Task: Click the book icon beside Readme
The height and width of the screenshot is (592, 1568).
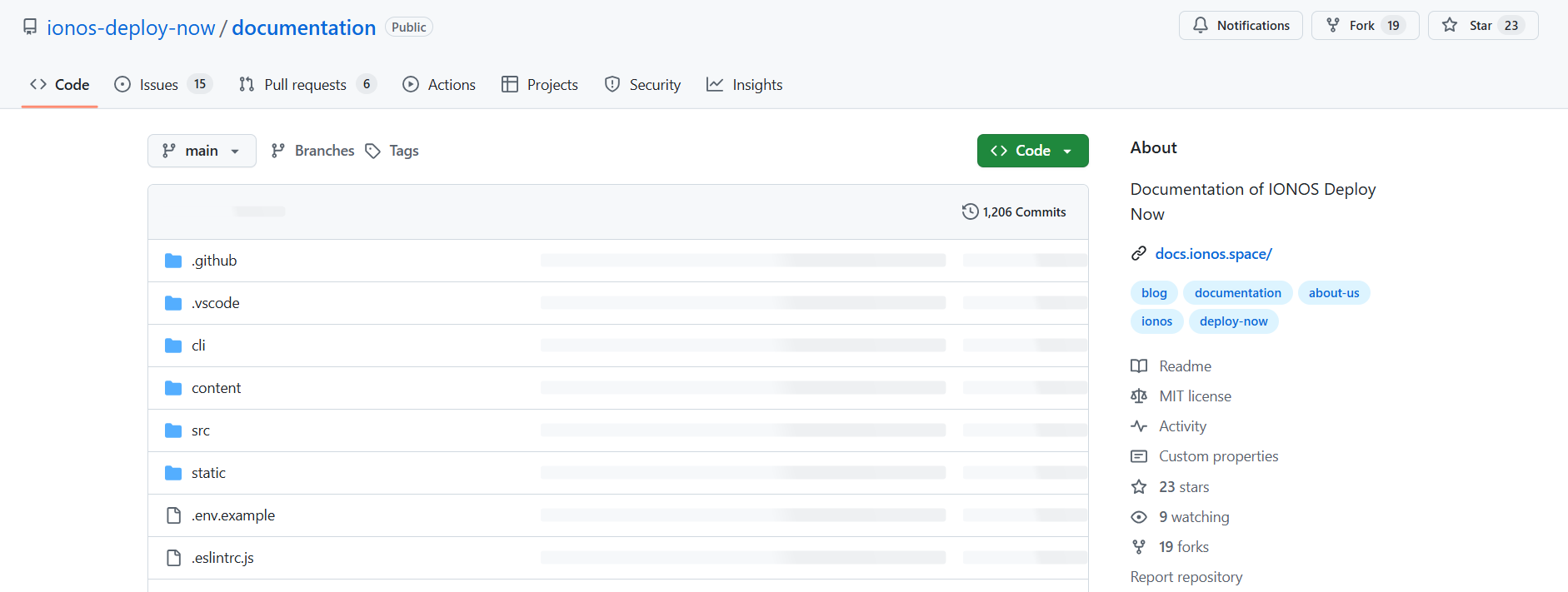Action: pos(1139,366)
